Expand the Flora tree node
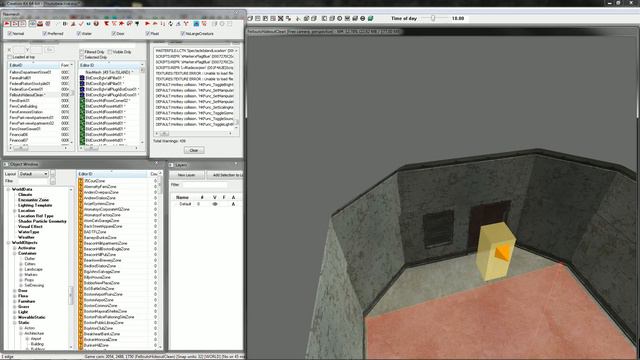Screen dimensions: 640x360 click(x=15, y=296)
